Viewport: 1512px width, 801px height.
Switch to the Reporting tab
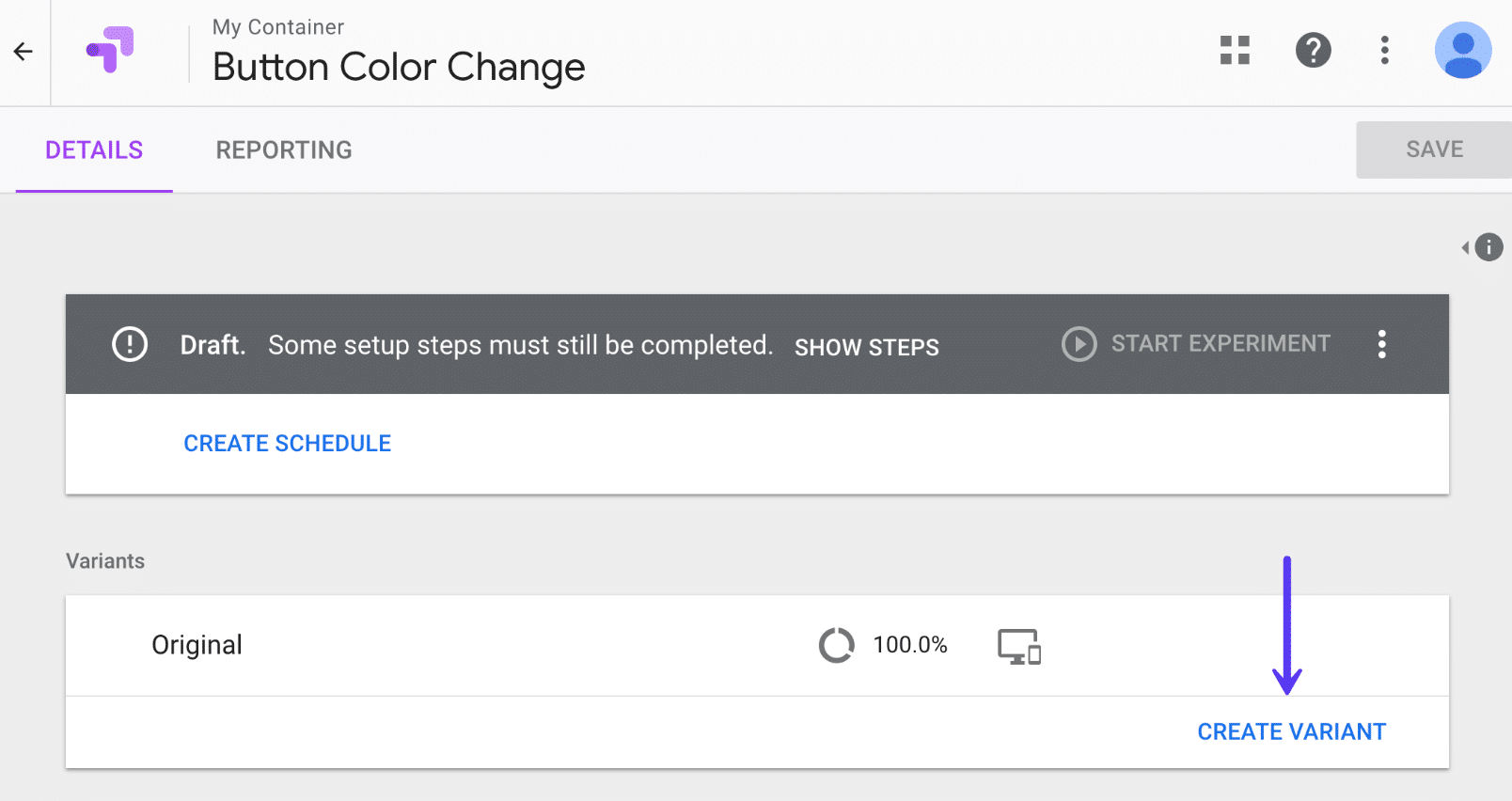[283, 149]
